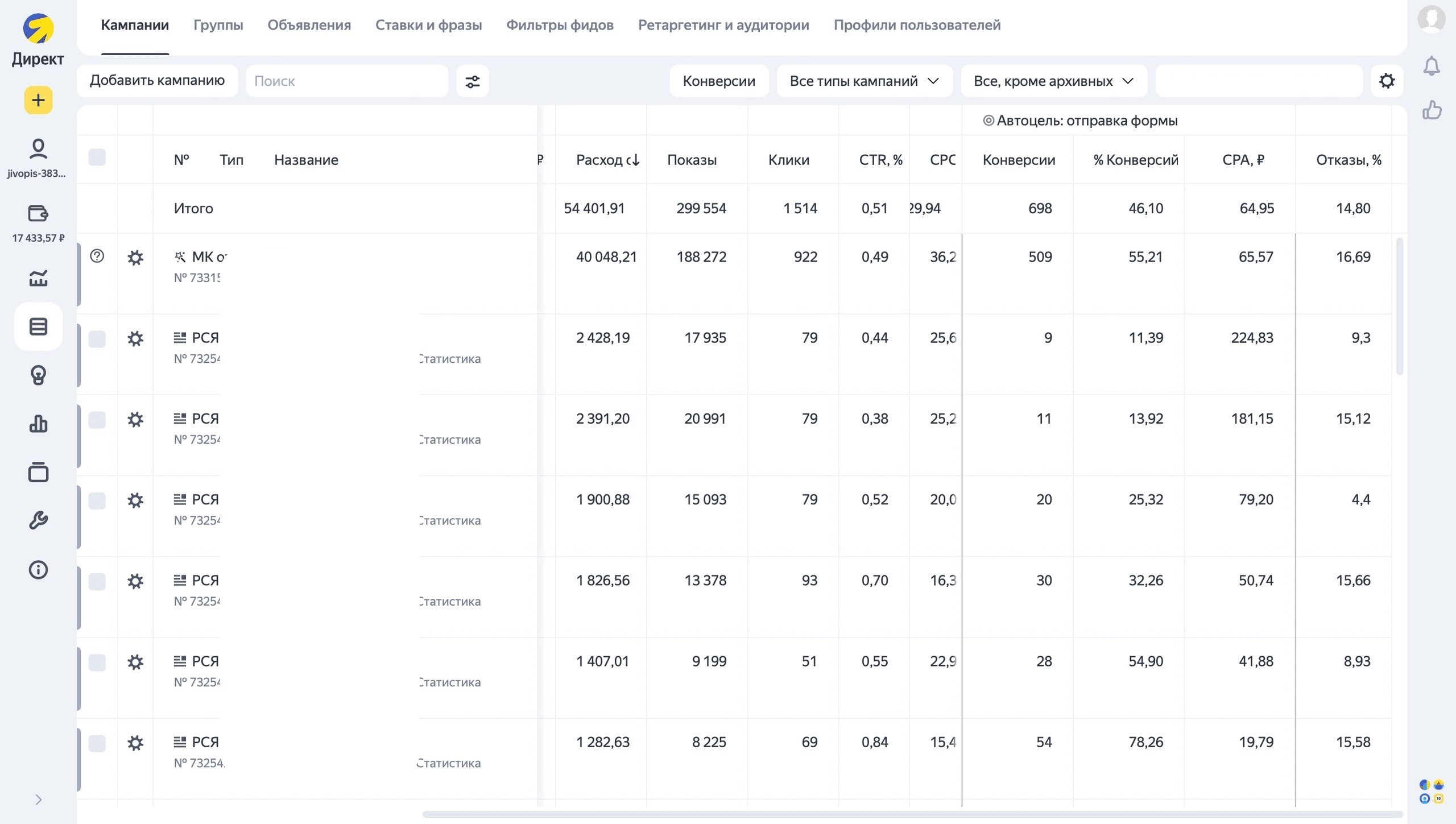The width and height of the screenshot is (1456, 824).
Task: Switch to the Ставки и фразы tab
Action: pos(429,25)
